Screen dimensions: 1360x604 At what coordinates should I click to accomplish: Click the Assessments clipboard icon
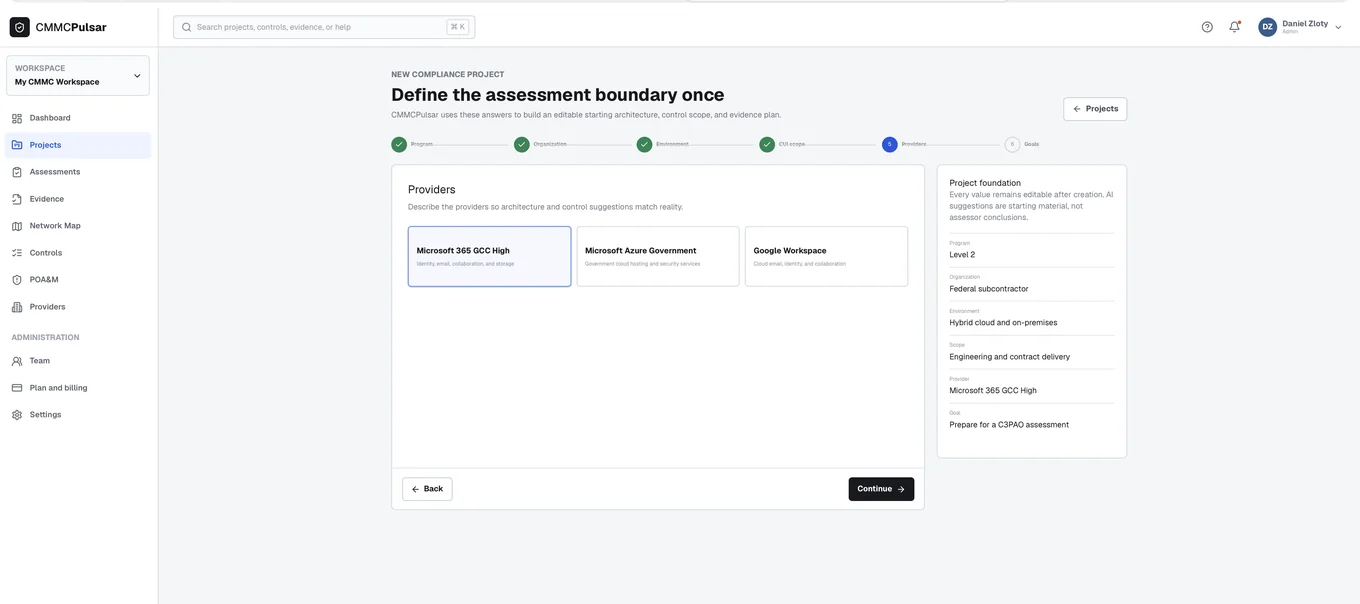tap(17, 172)
